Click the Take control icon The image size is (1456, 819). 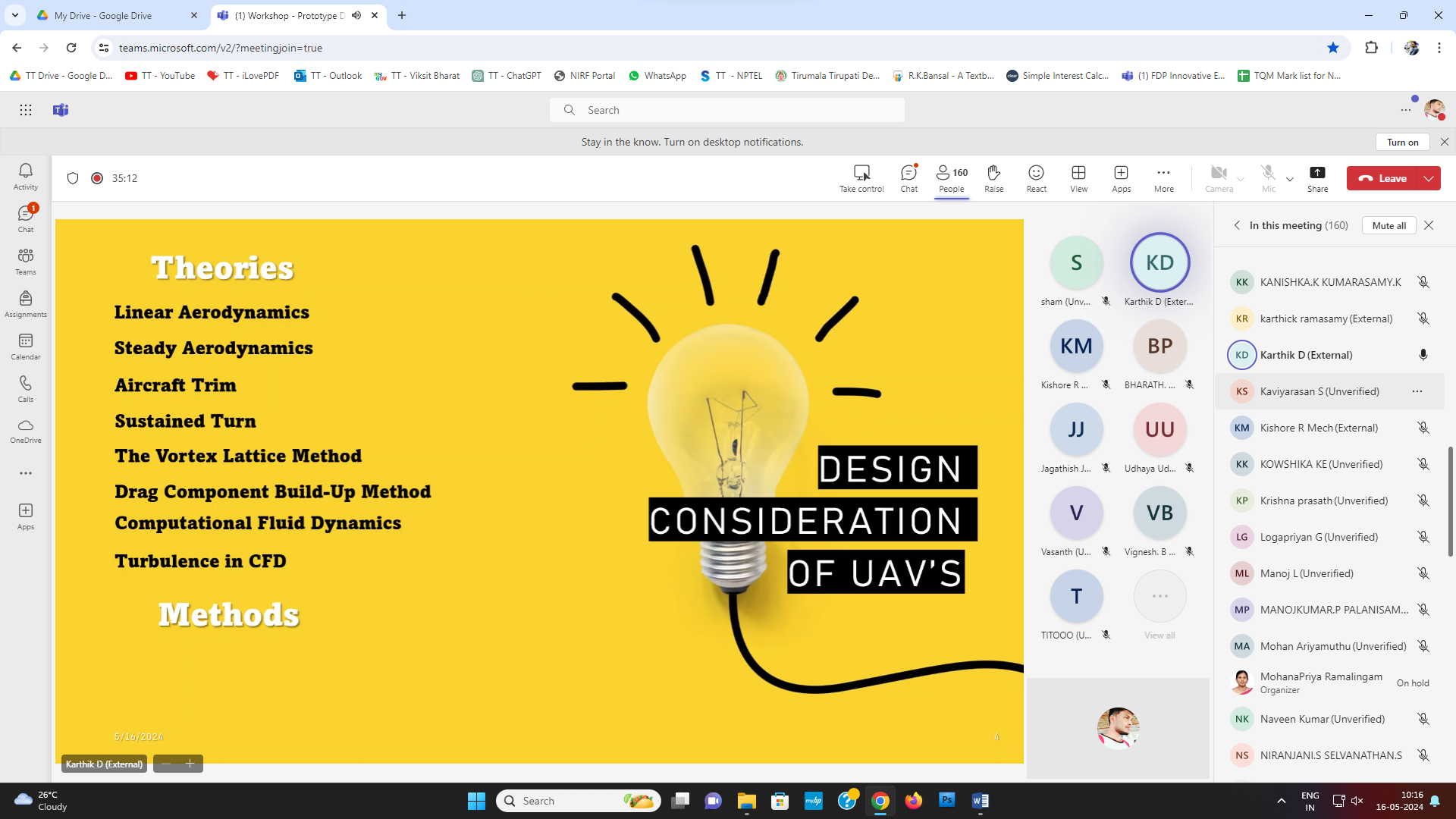861,178
